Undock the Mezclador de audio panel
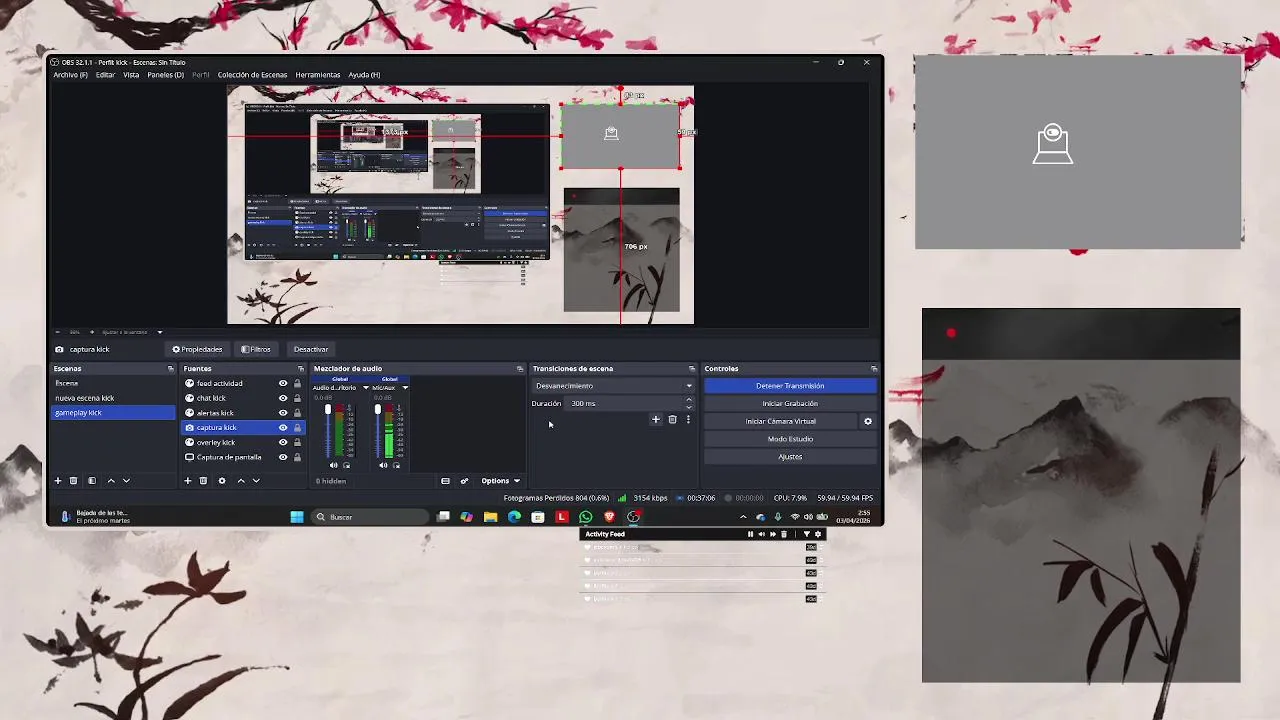 point(519,369)
